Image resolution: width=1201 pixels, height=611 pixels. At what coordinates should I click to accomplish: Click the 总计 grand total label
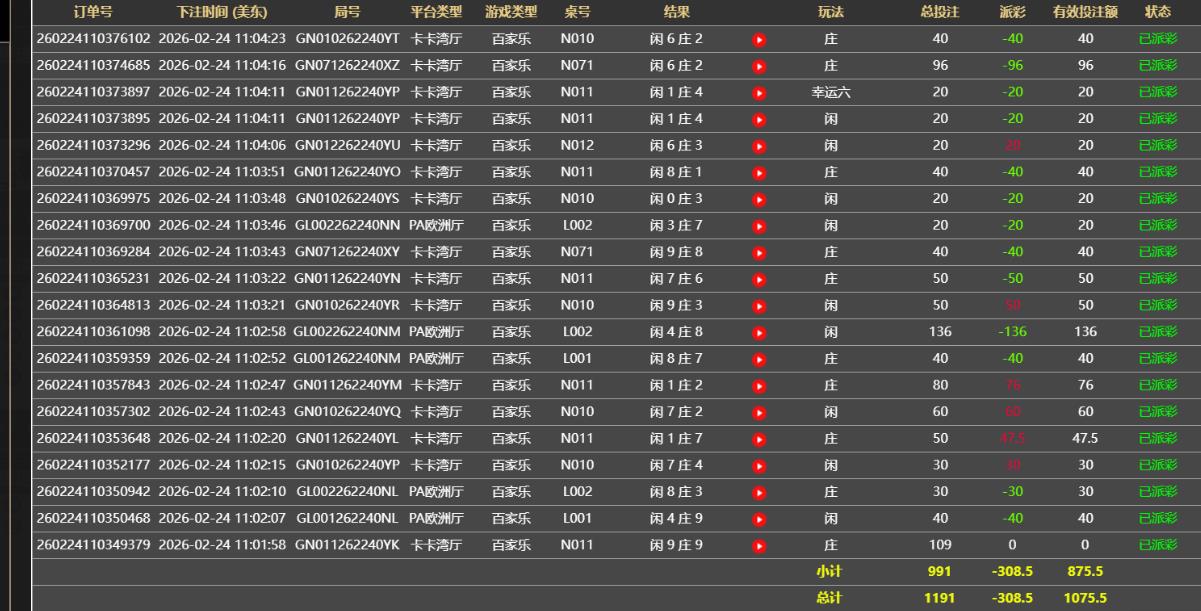[x=830, y=598]
